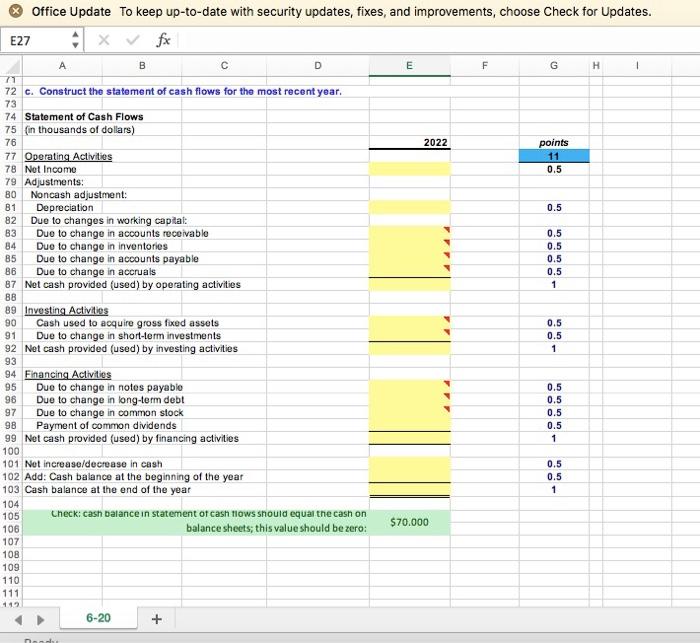Click the 'Noncash adjustment:' label
700x643 pixels.
[x=79, y=195]
